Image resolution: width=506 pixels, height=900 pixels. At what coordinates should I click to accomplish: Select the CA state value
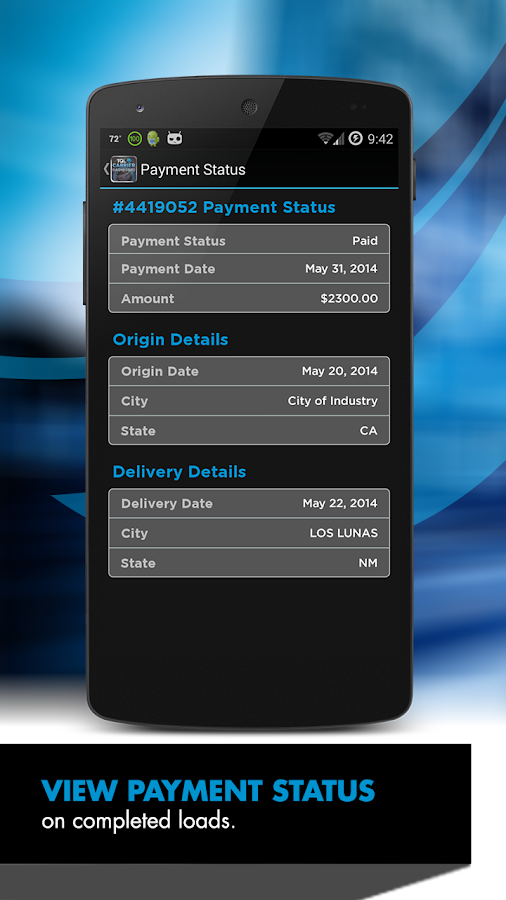click(368, 430)
